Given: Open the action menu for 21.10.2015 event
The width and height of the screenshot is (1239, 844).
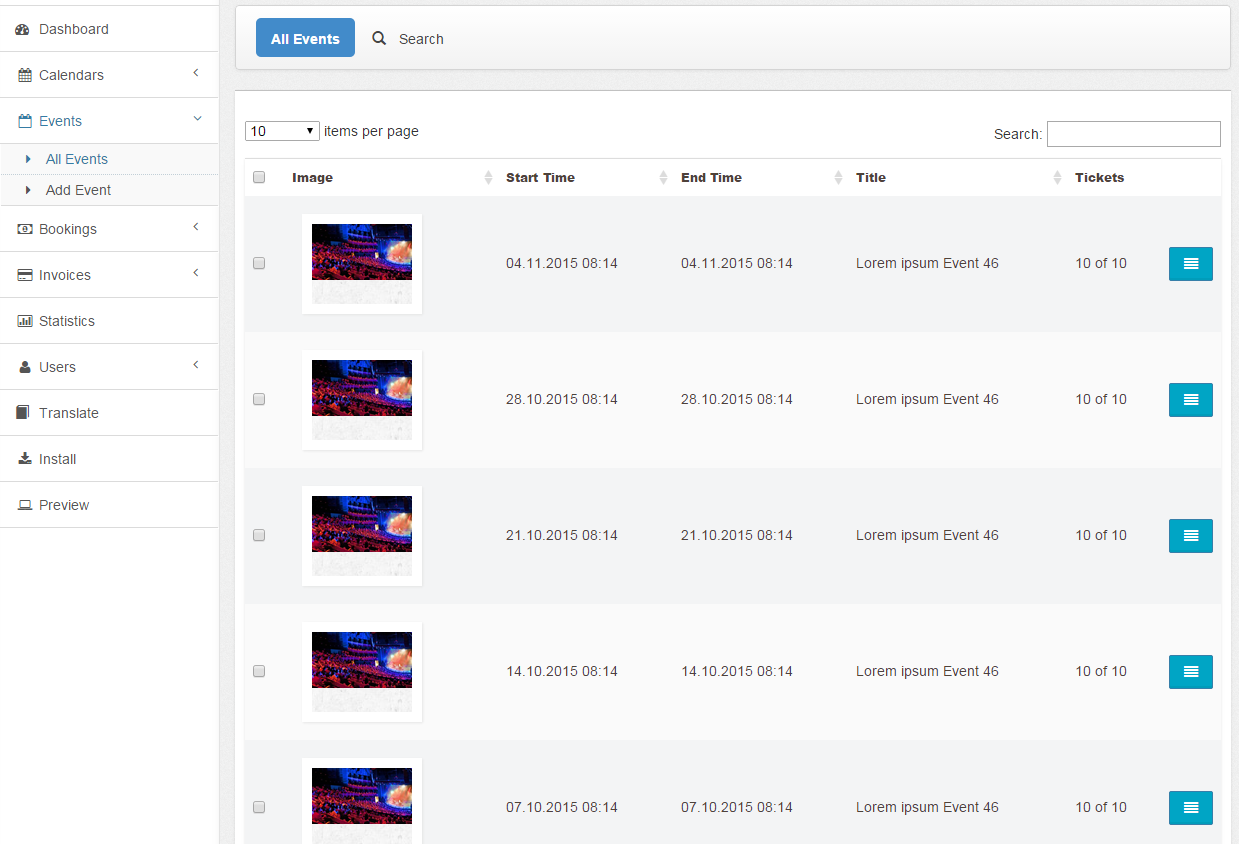Looking at the screenshot, I should point(1190,536).
